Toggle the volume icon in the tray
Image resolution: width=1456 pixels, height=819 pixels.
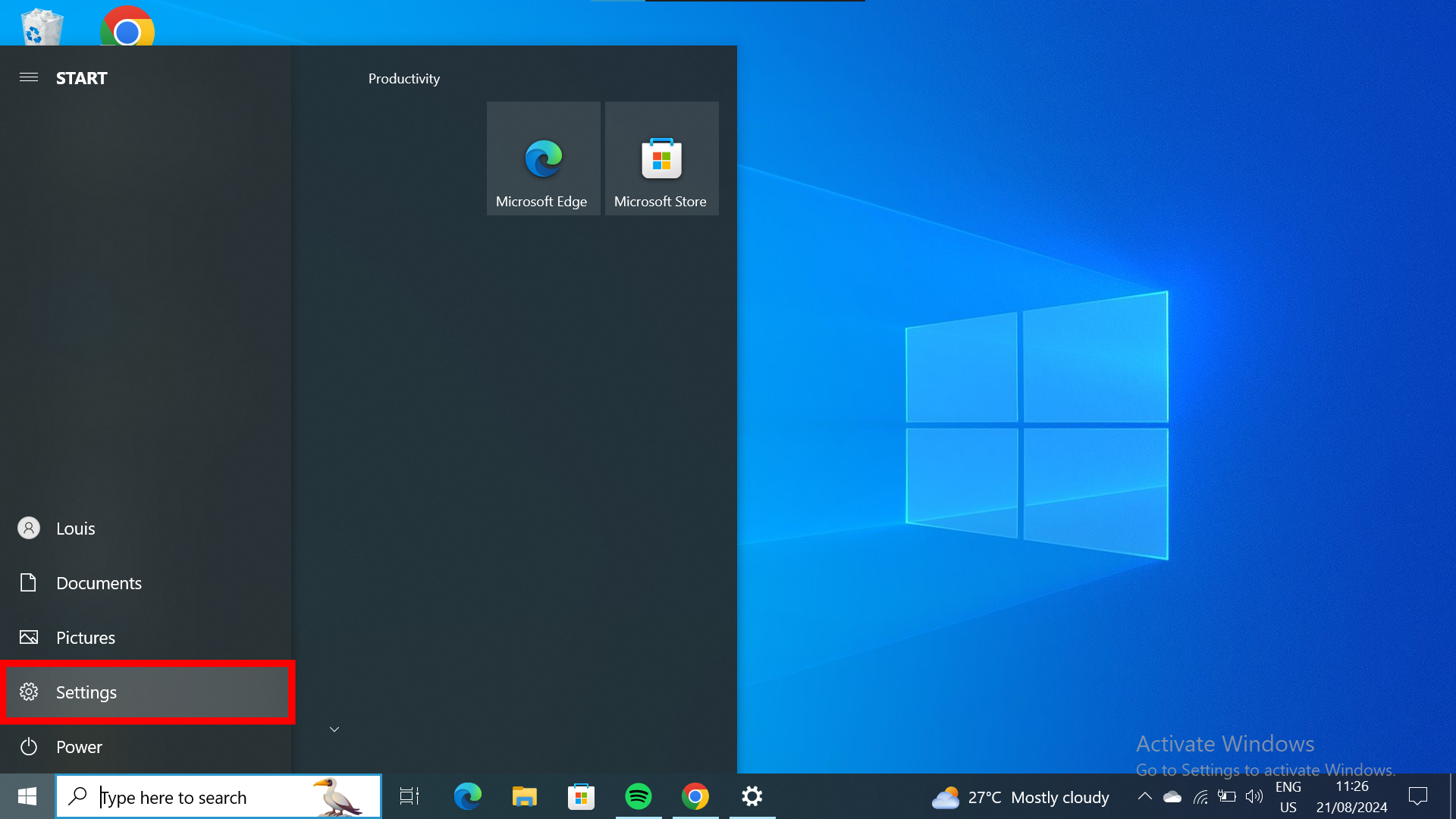(x=1254, y=796)
